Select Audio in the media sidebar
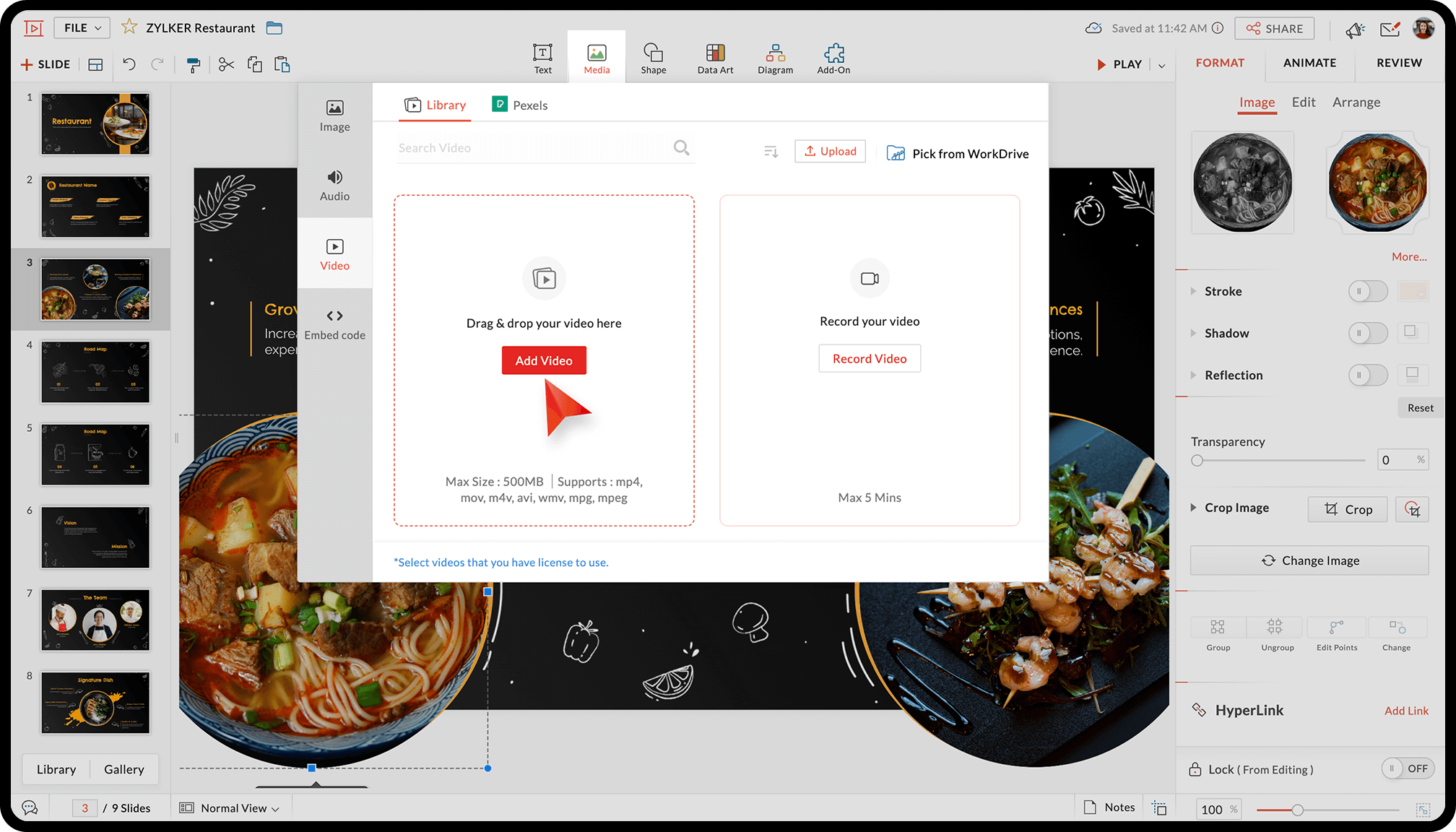Image resolution: width=1456 pixels, height=832 pixels. (x=334, y=186)
